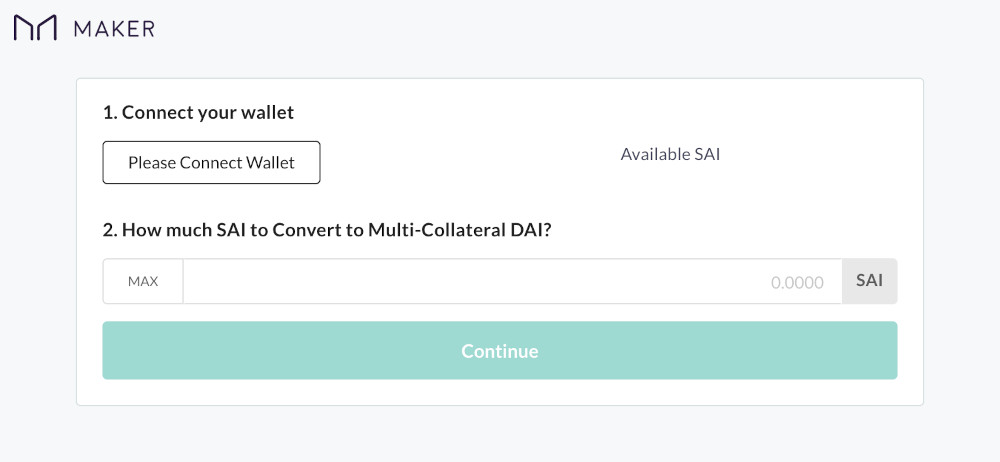Click the 0.0000 placeholder value
Image resolution: width=1000 pixels, height=462 pixels.
coord(797,283)
